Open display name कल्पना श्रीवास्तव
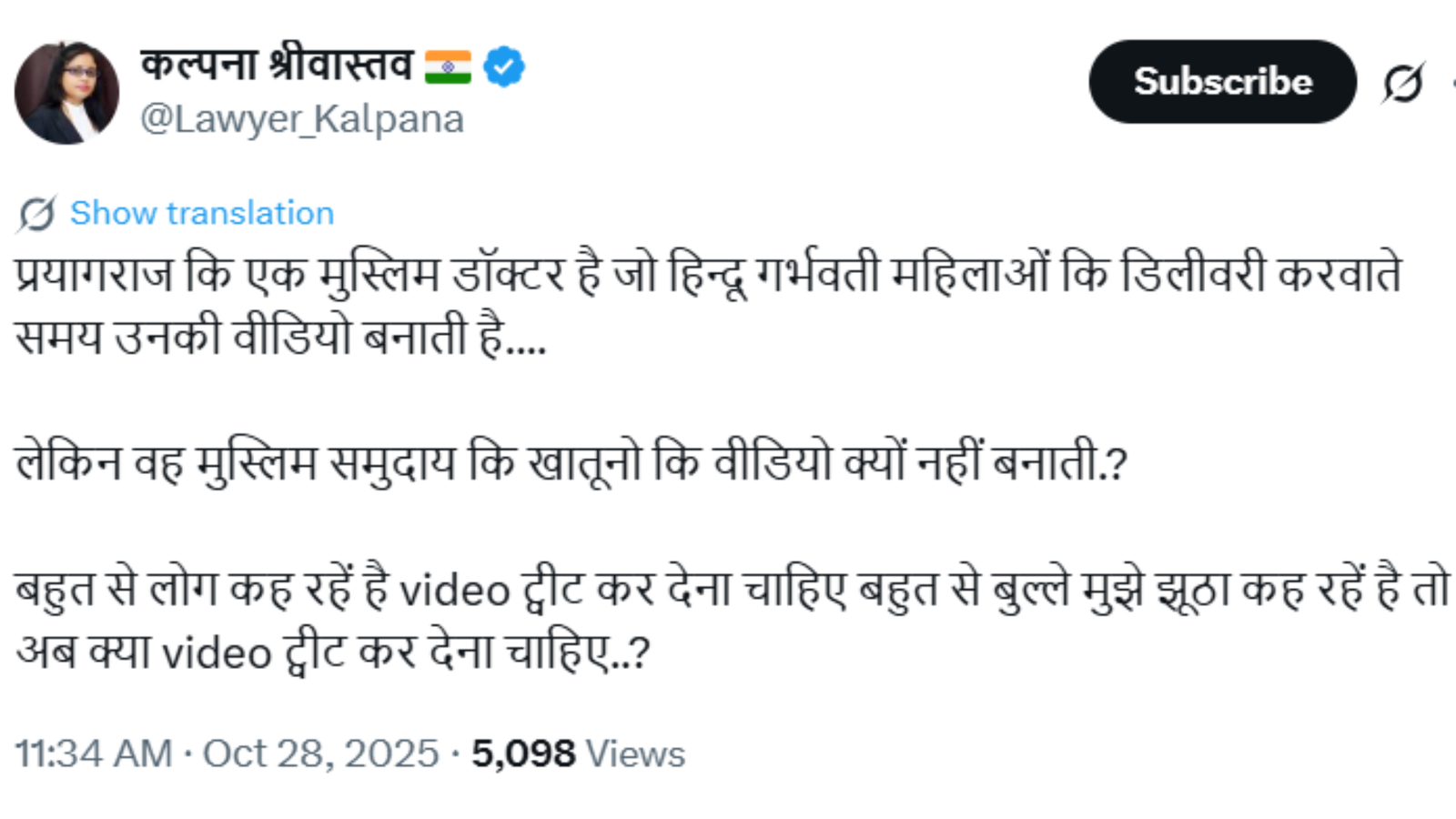 (277, 65)
